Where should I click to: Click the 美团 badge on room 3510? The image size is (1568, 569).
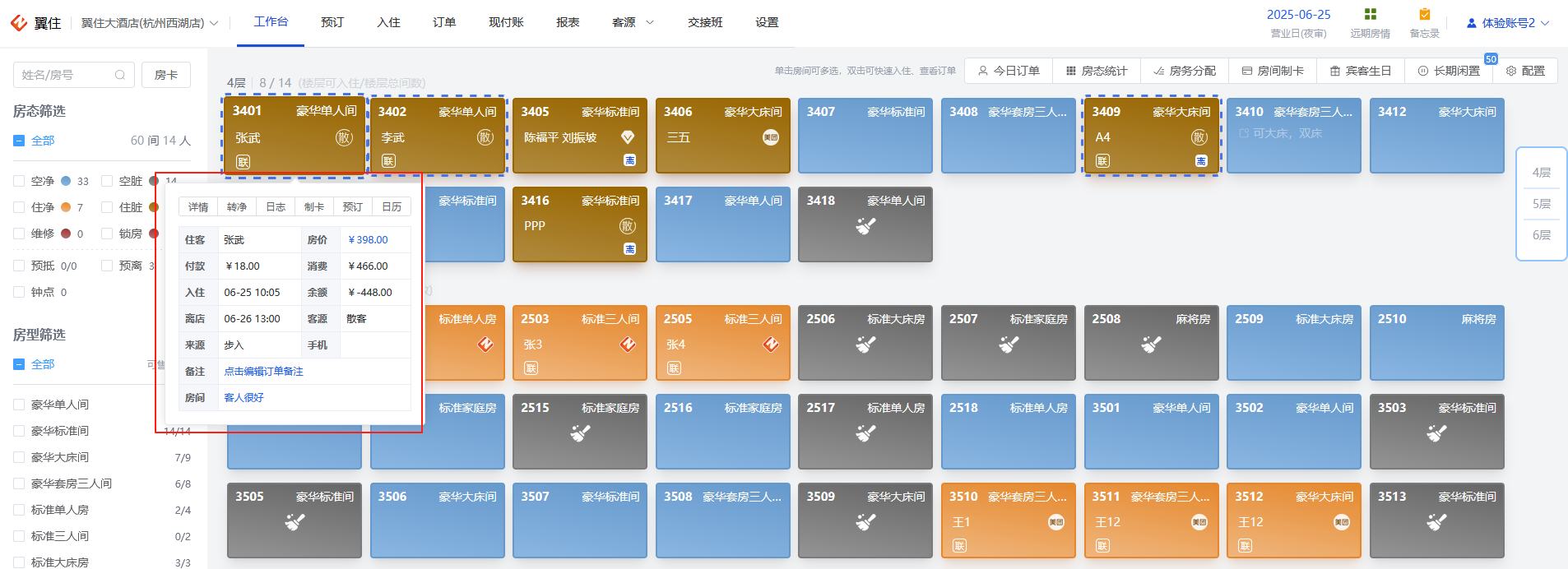point(1056,522)
